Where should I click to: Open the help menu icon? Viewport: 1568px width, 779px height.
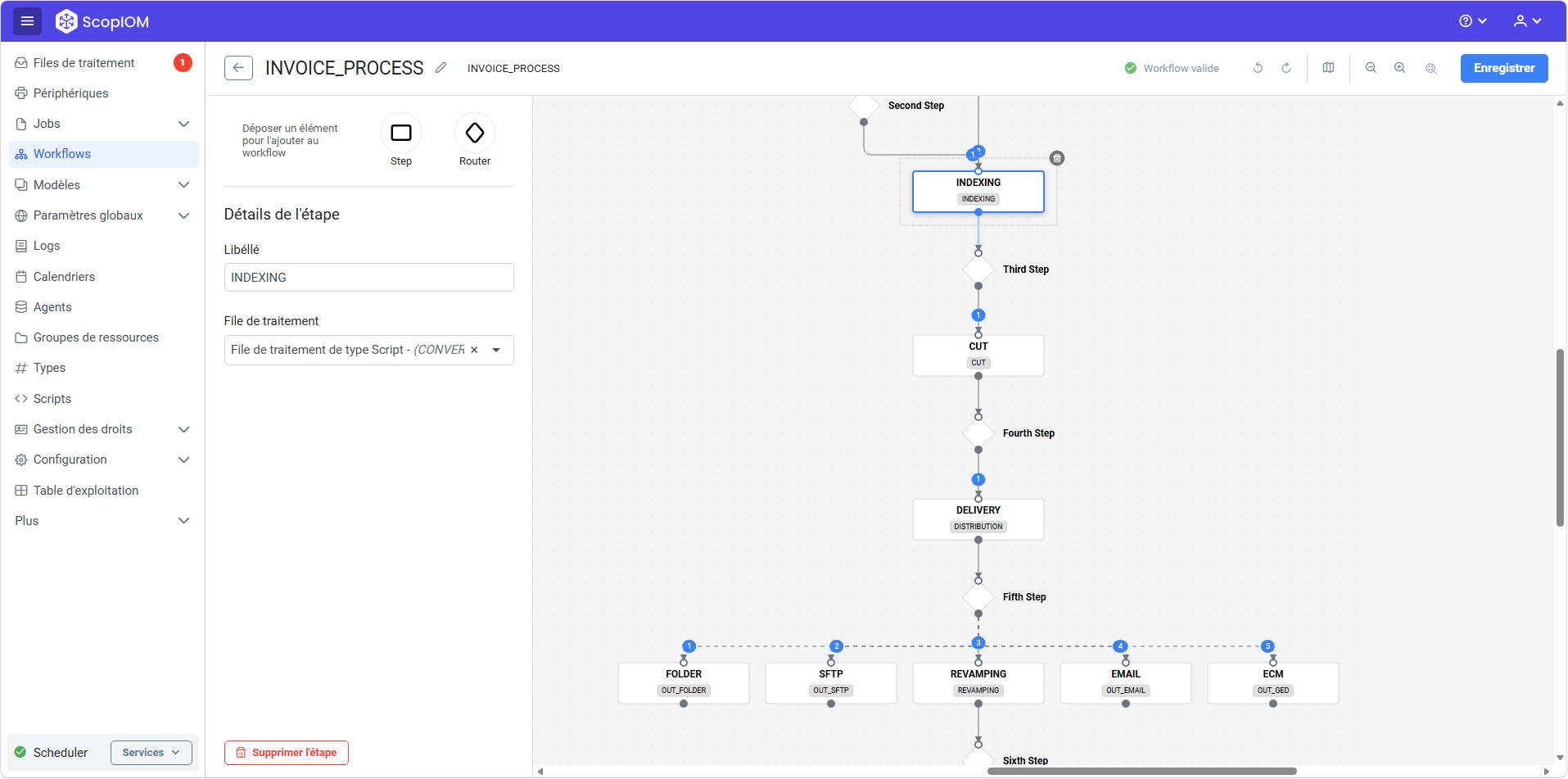pos(1472,21)
